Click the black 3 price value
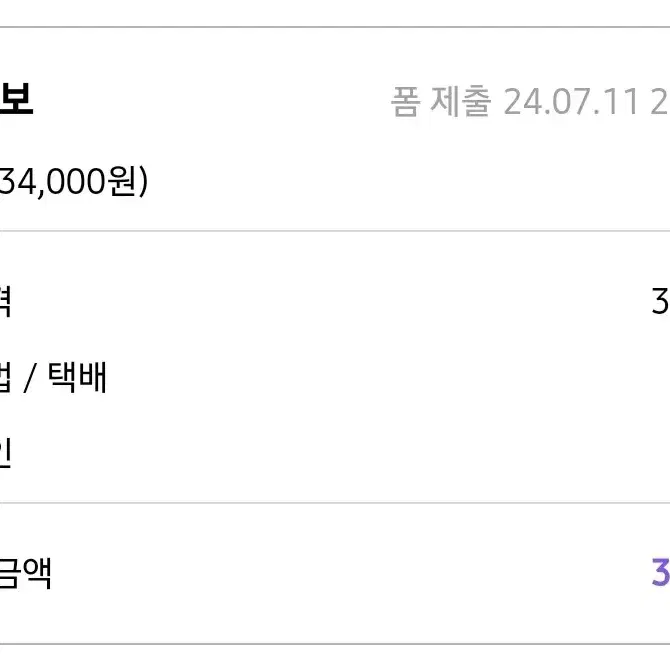Image resolution: width=670 pixels, height=670 pixels. pyautogui.click(x=660, y=302)
